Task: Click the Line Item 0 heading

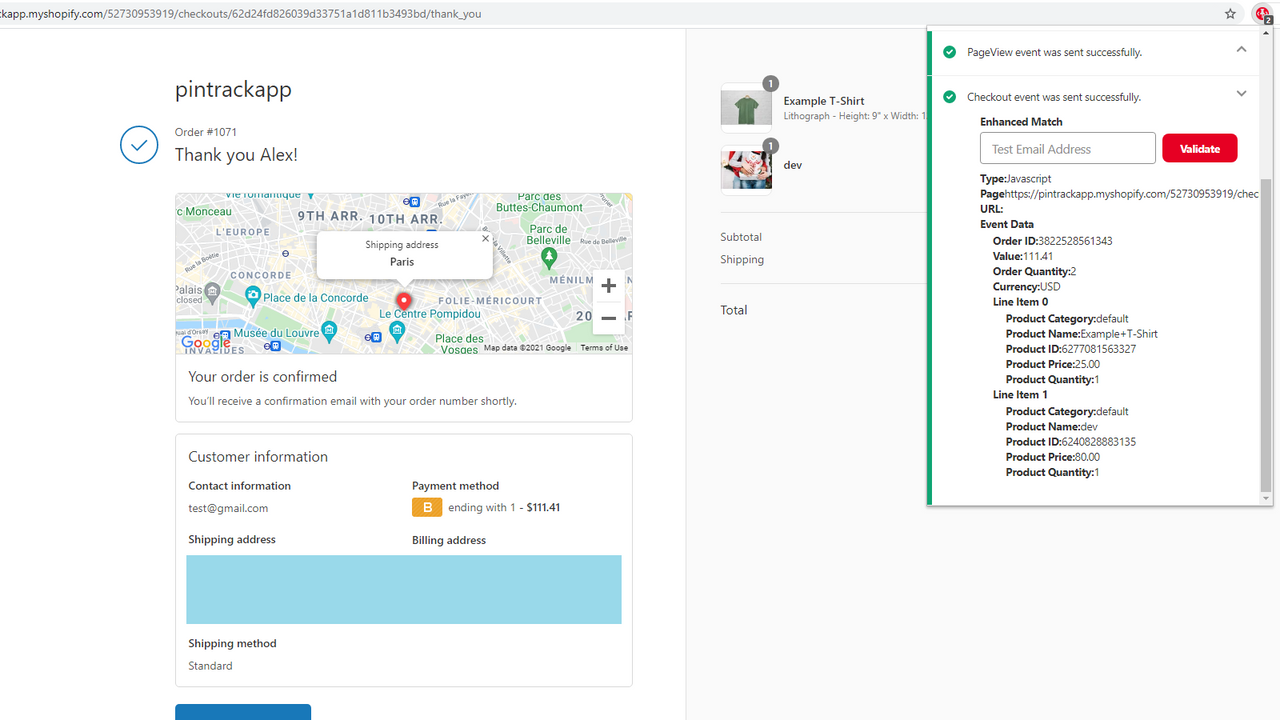Action: pos(1020,302)
